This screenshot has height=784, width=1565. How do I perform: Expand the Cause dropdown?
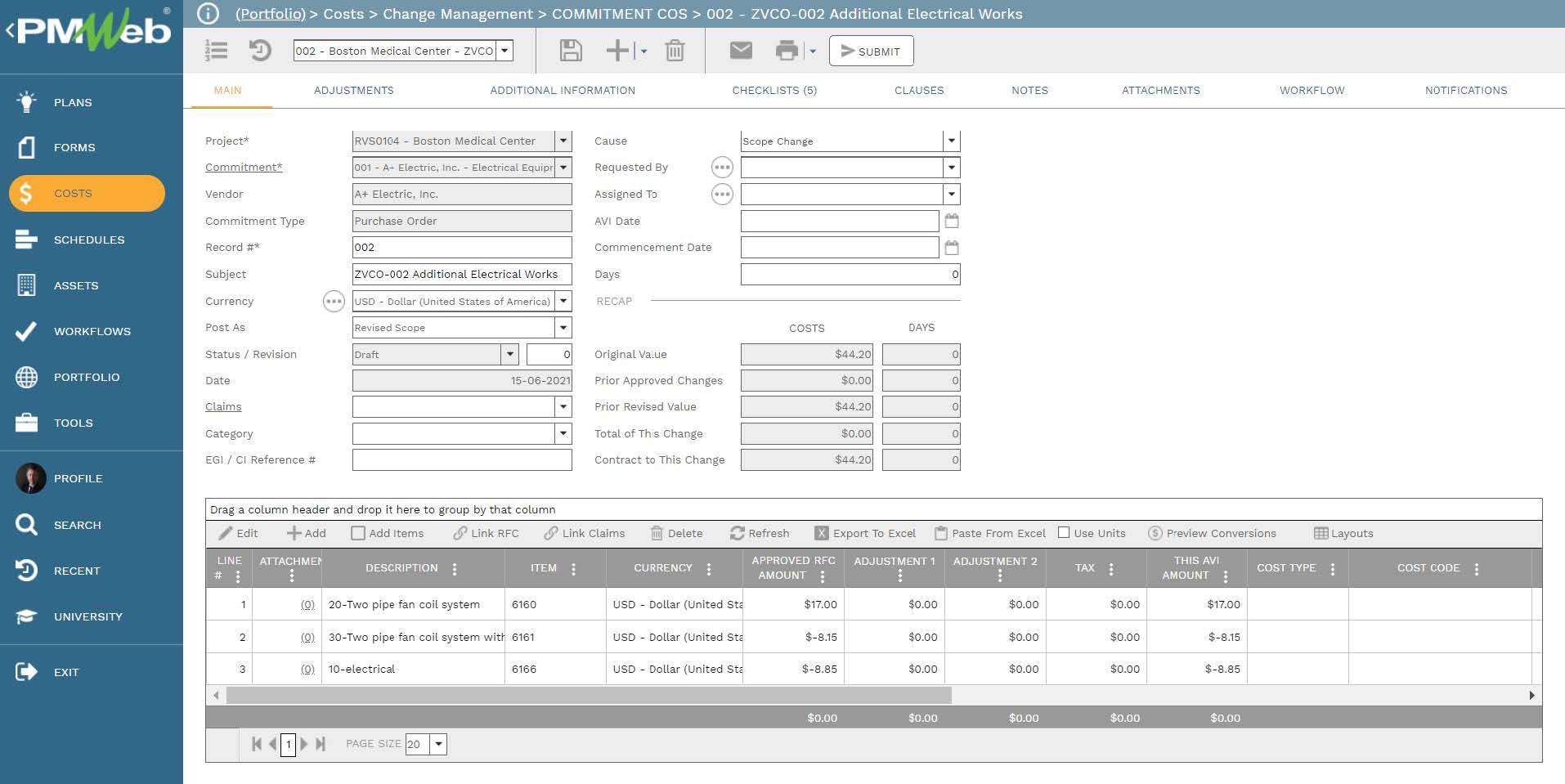(952, 141)
